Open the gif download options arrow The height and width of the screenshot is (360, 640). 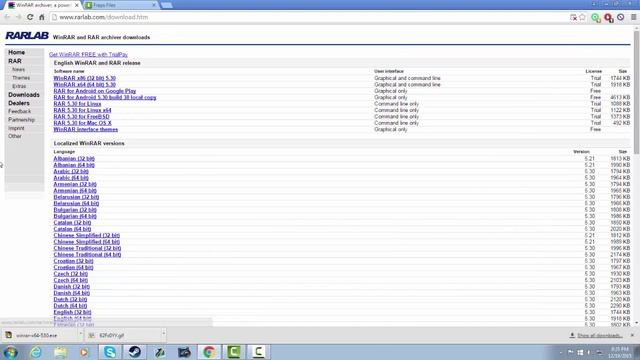click(x=164, y=335)
